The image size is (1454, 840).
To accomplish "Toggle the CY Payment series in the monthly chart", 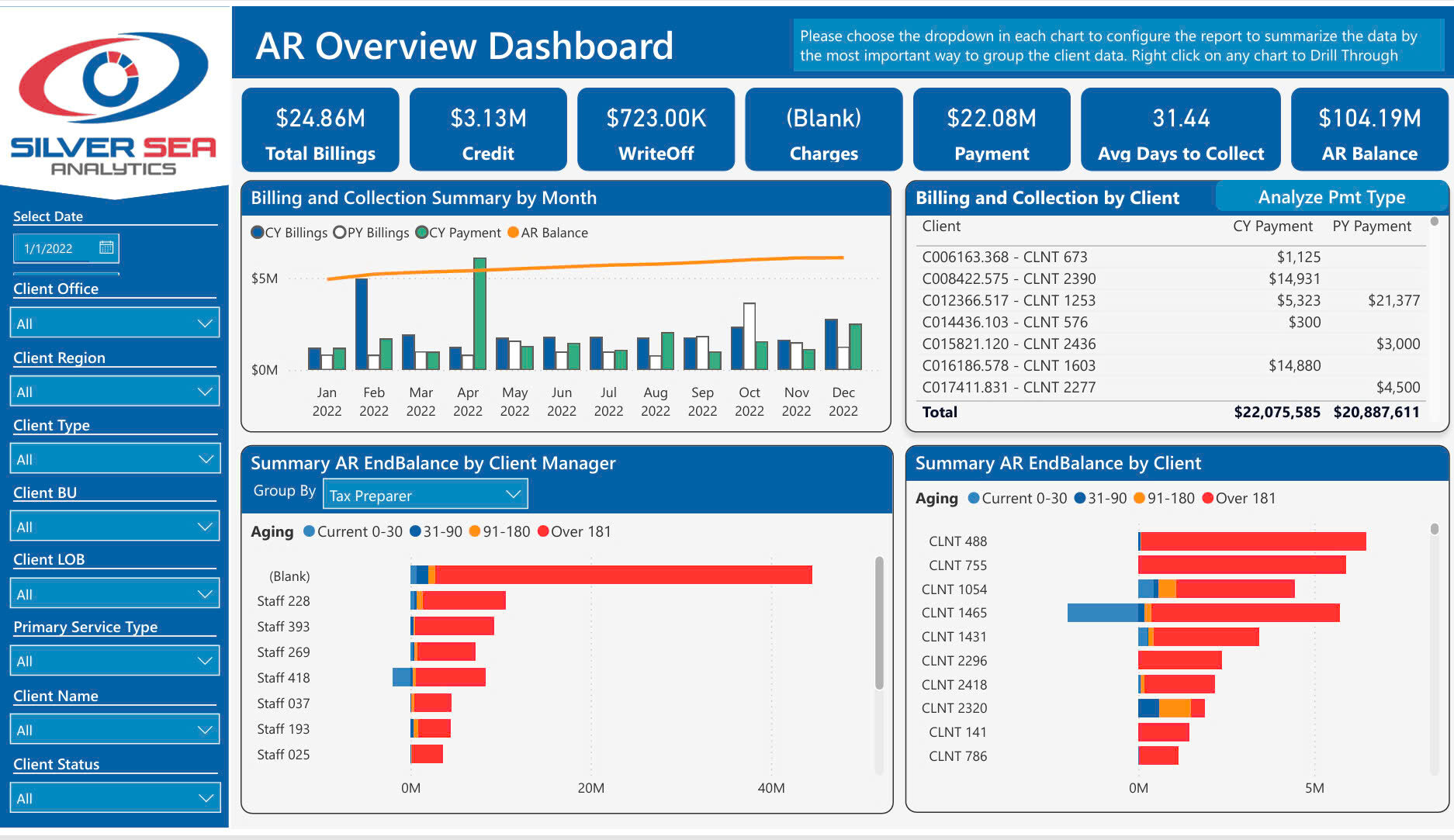I will pos(422,232).
